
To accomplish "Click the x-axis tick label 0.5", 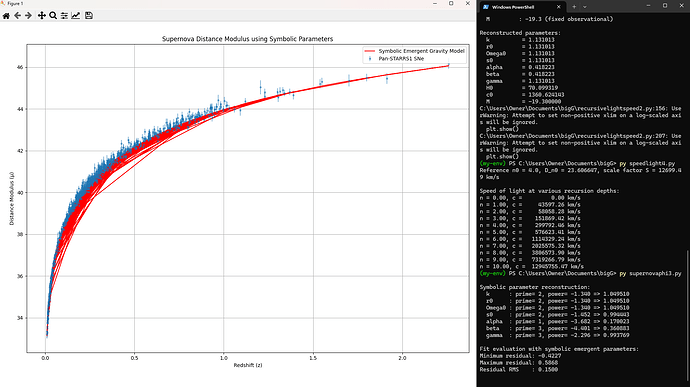I will (134, 358).
